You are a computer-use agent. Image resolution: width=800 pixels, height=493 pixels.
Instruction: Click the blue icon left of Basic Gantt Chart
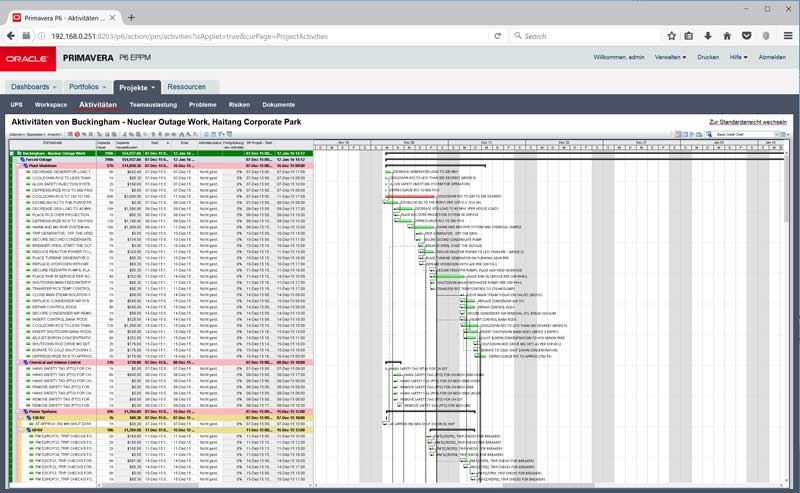tap(709, 134)
